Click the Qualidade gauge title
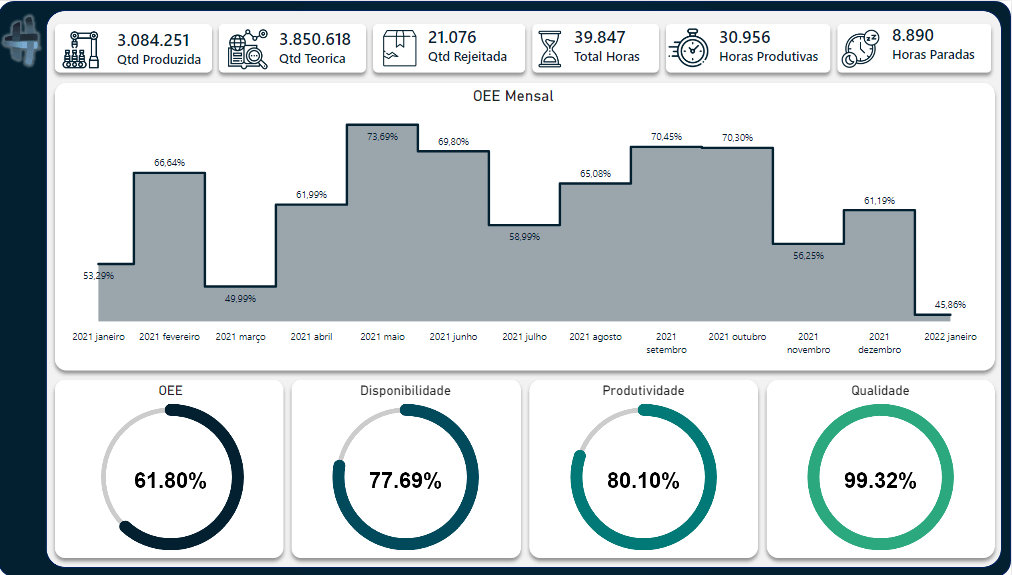Viewport: 1012px width, 575px height. pos(880,390)
